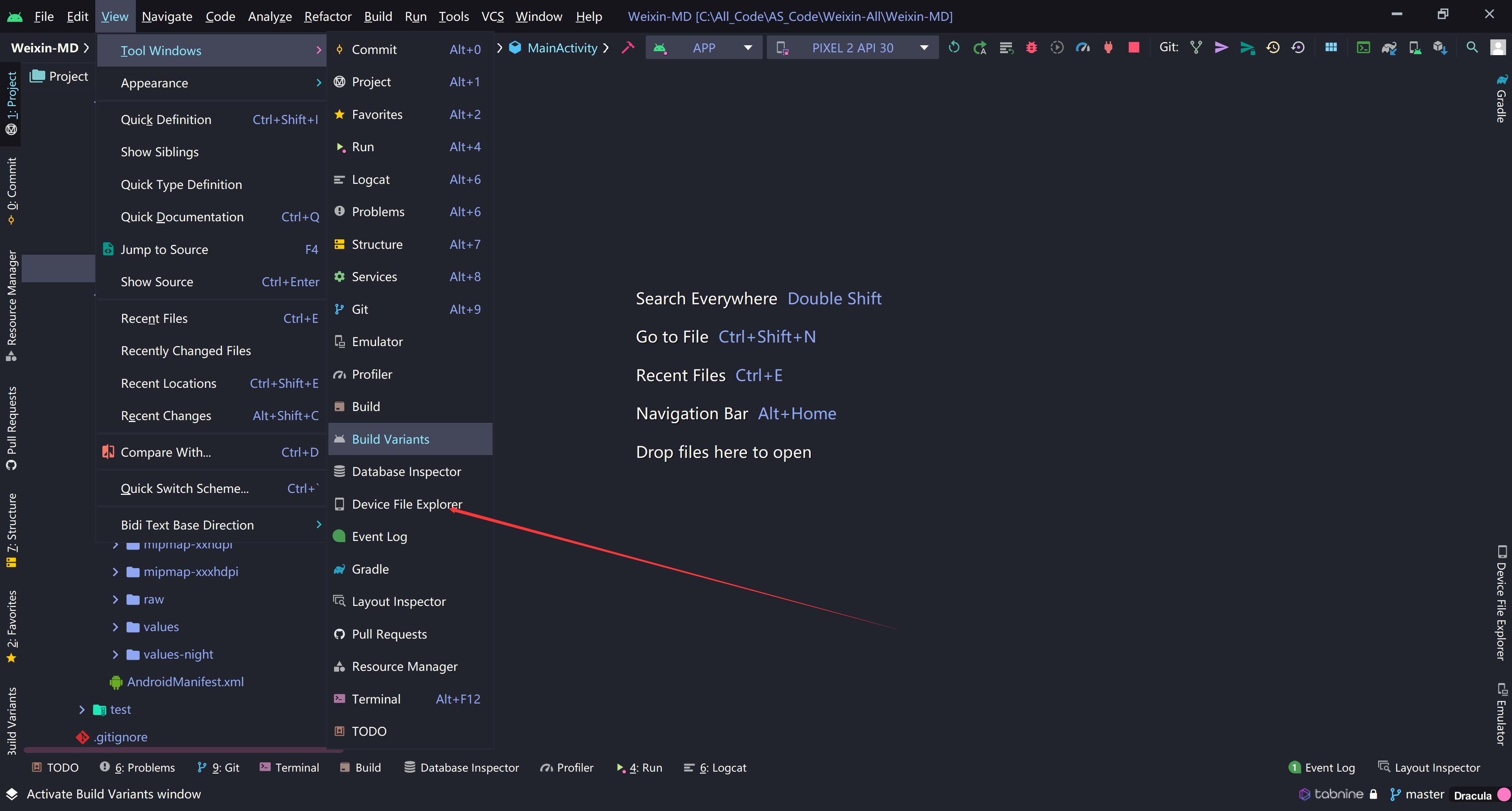This screenshot has width=1512, height=811.
Task: Click the Search Everywhere magnifier icon
Action: pyautogui.click(x=1471, y=48)
